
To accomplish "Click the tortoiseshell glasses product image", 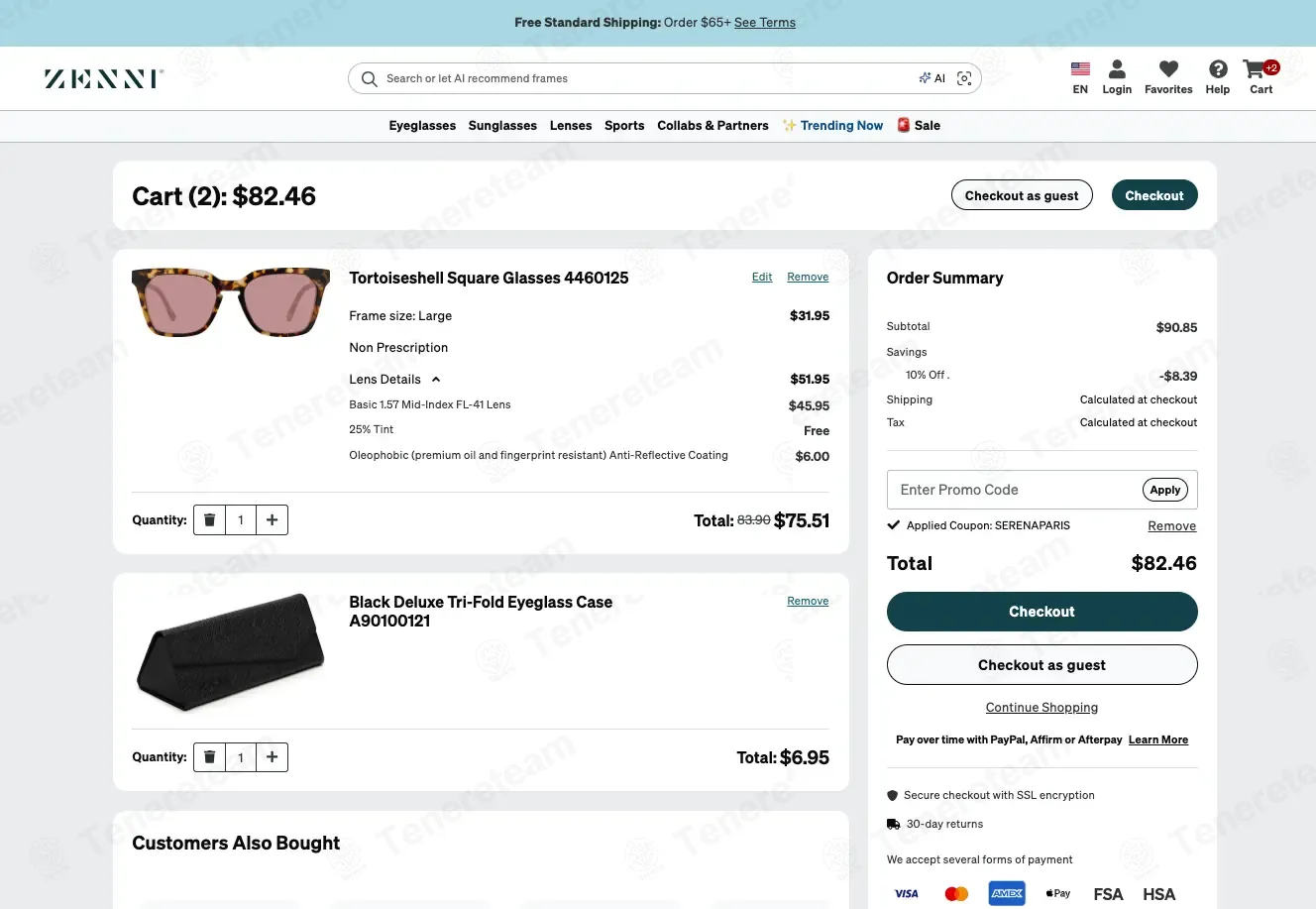I will pyautogui.click(x=231, y=302).
